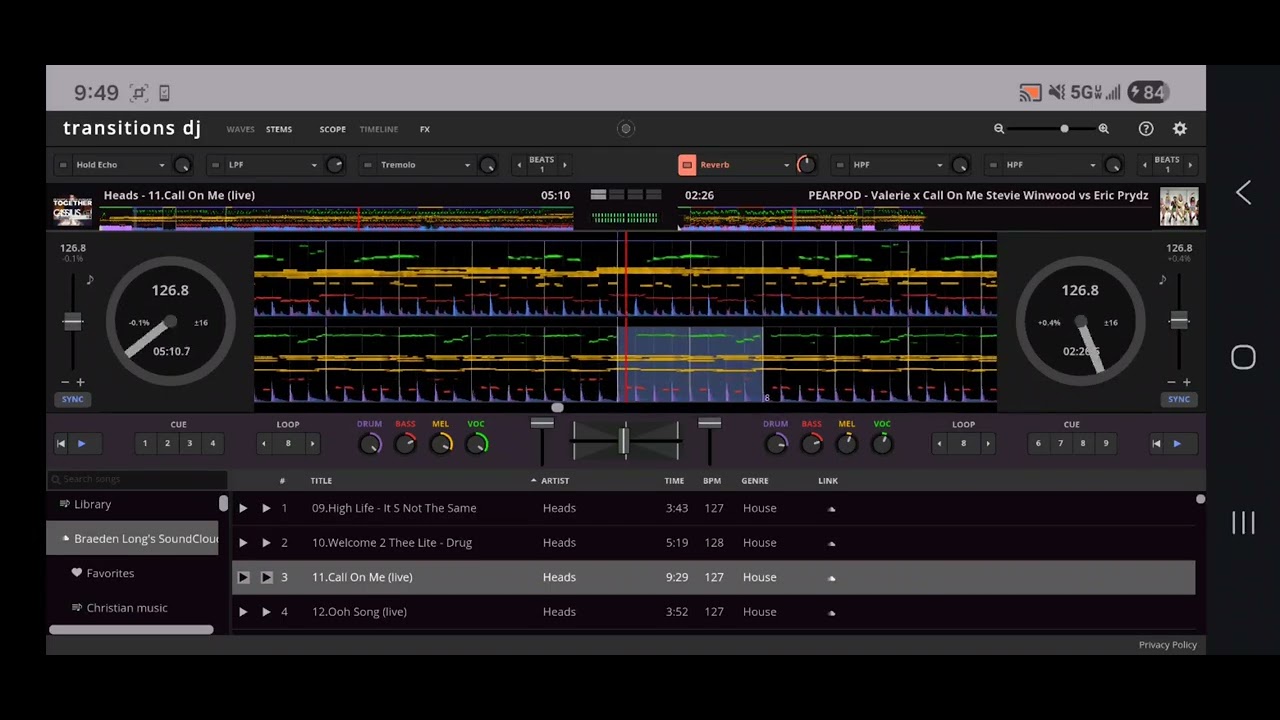
Task: Toggle SYNC on the left deck
Action: 72,399
